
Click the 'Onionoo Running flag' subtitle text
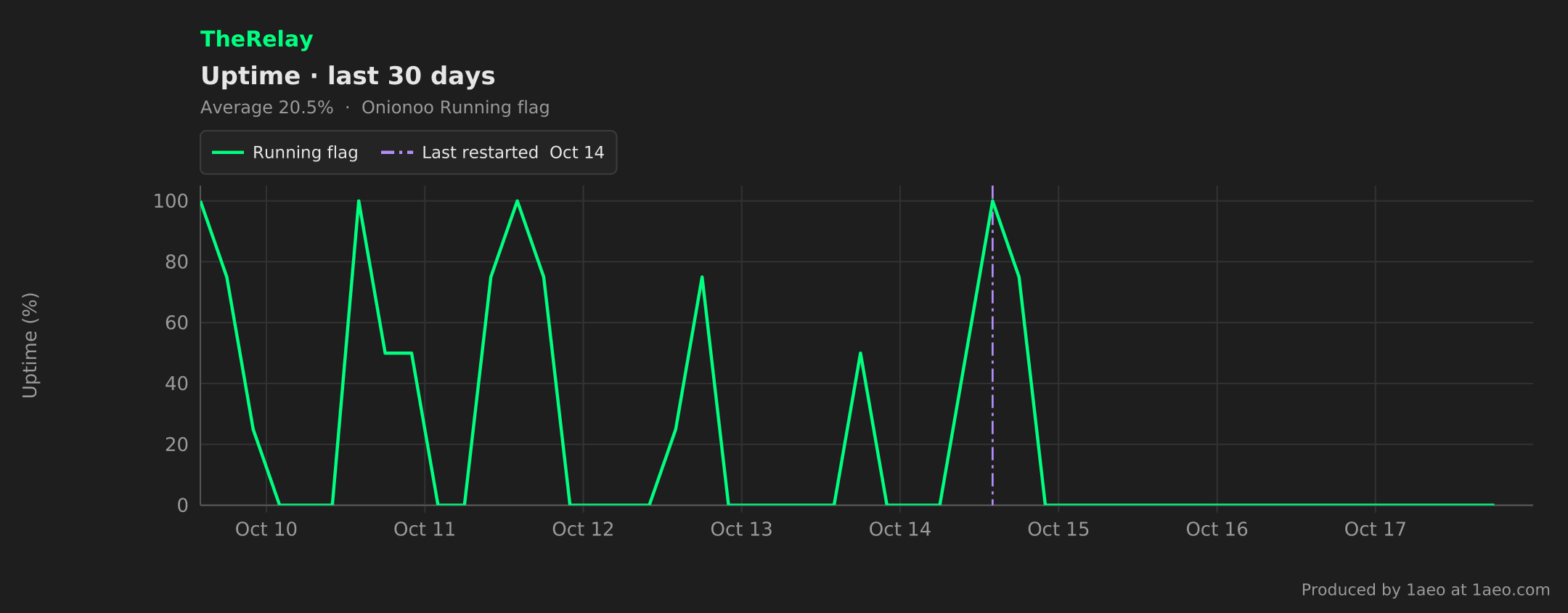(455, 107)
